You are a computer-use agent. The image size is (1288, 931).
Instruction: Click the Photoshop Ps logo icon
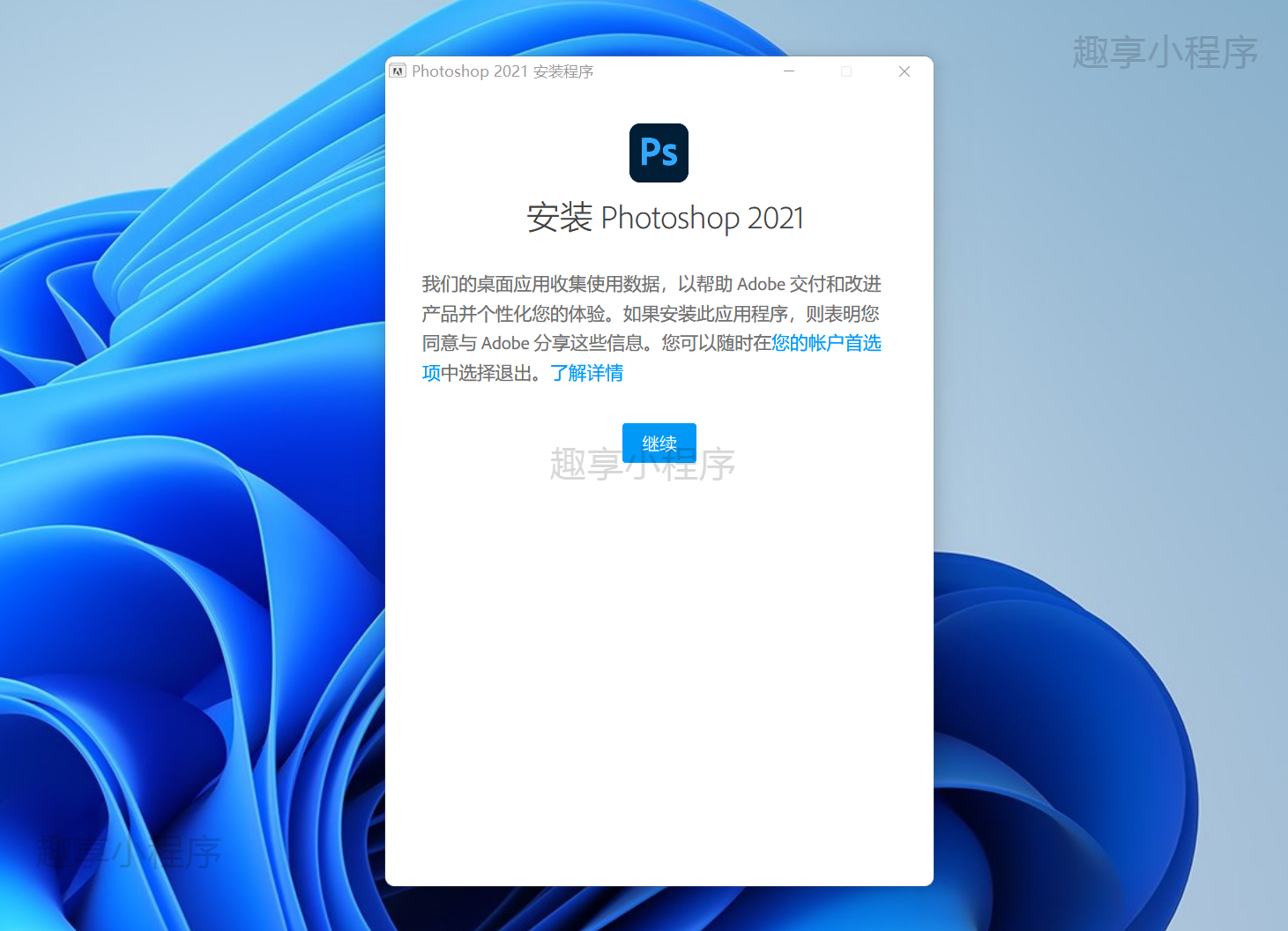659,153
